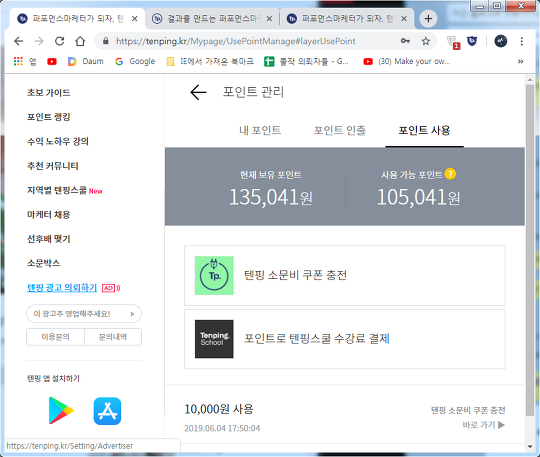Open the IE imported bookmarks folder
Image resolution: width=540 pixels, height=457 pixels.
[x=210, y=61]
